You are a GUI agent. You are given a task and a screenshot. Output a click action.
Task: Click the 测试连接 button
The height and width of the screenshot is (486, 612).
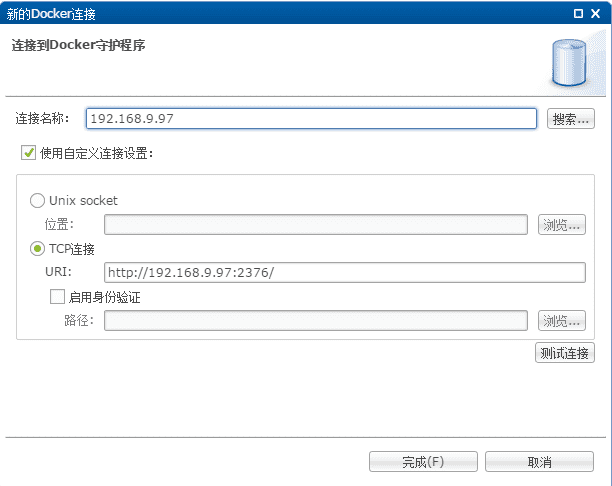[x=565, y=353]
